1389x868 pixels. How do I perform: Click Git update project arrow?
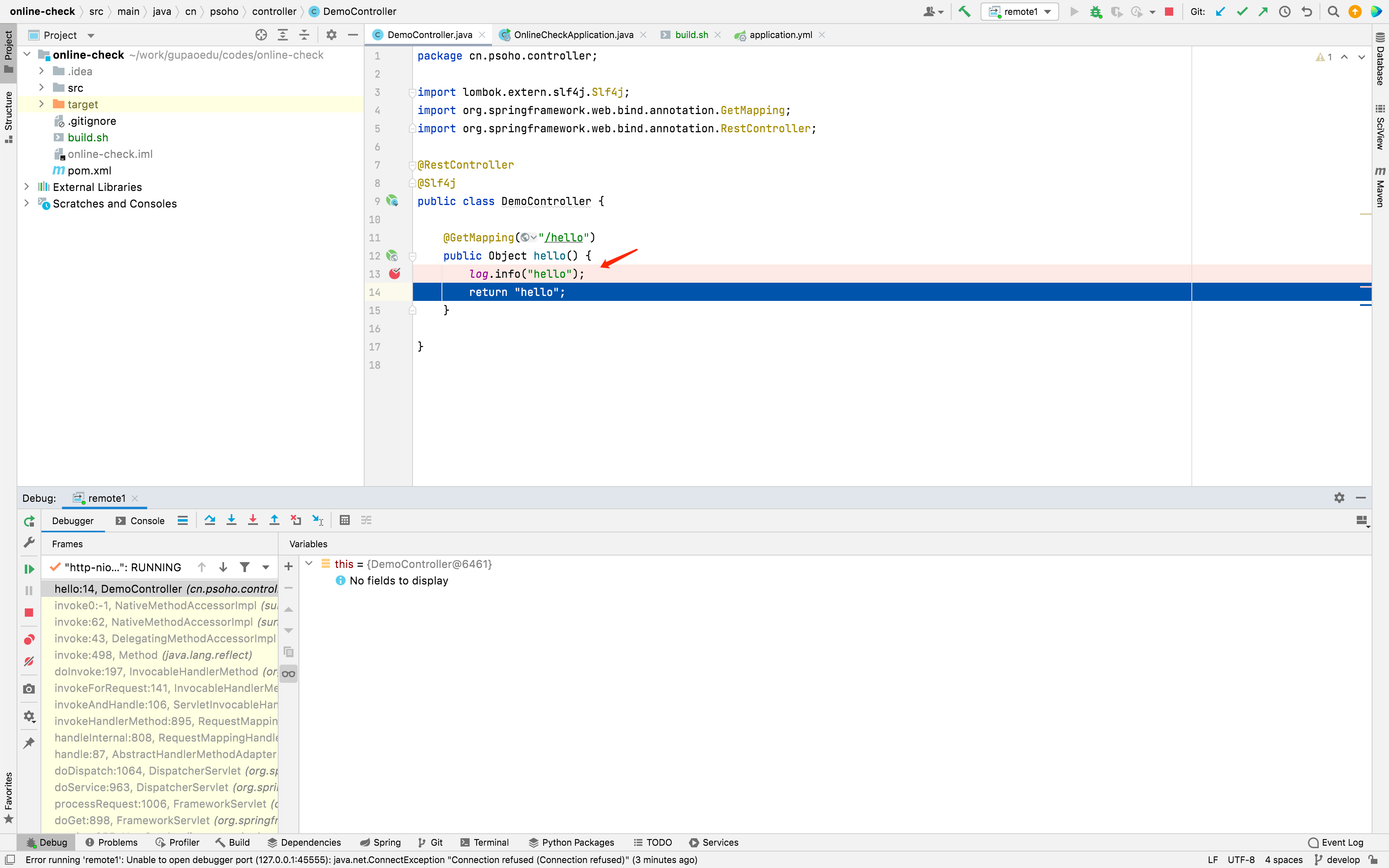coord(1220,12)
